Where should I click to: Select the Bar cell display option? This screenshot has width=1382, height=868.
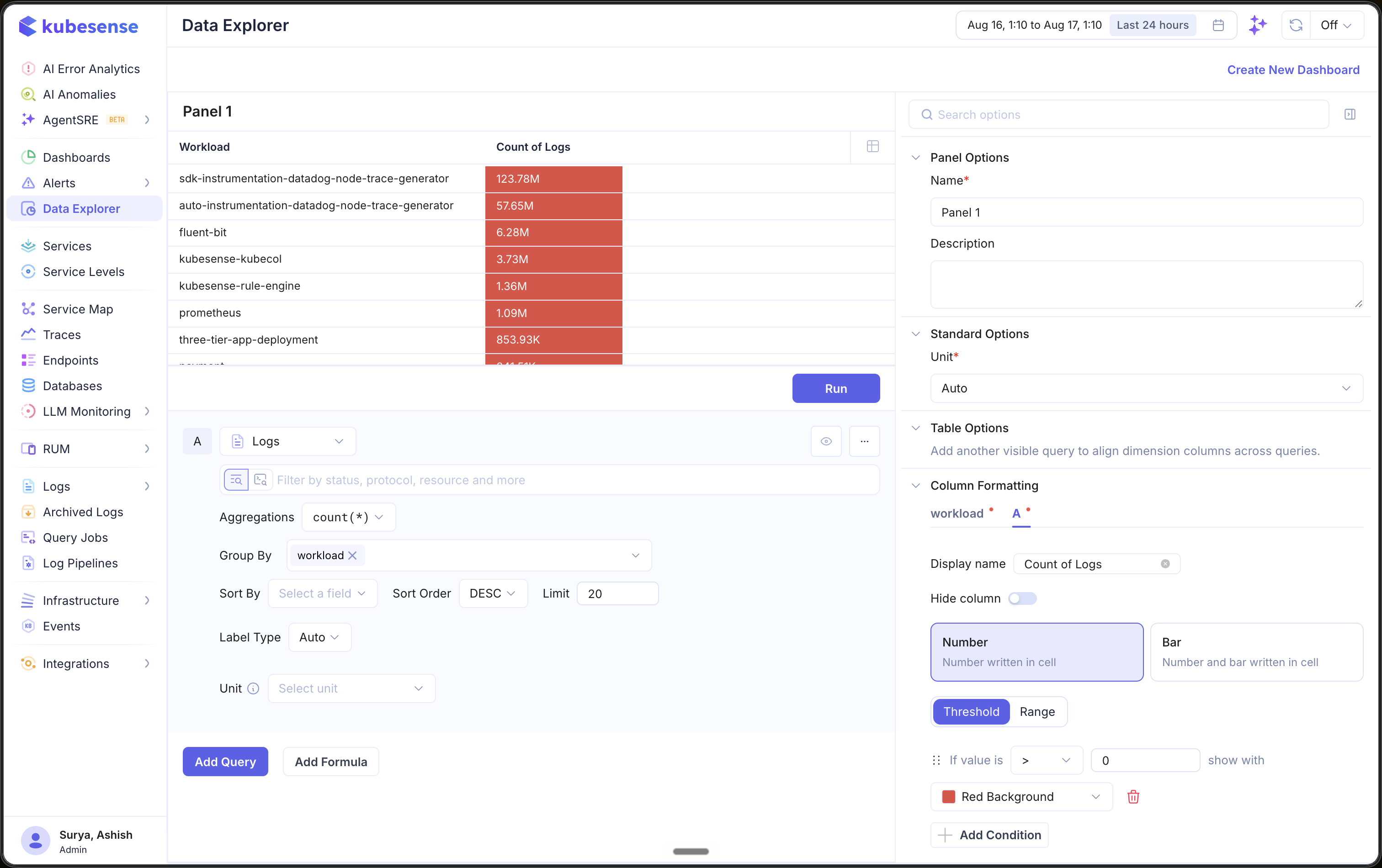pos(1256,652)
